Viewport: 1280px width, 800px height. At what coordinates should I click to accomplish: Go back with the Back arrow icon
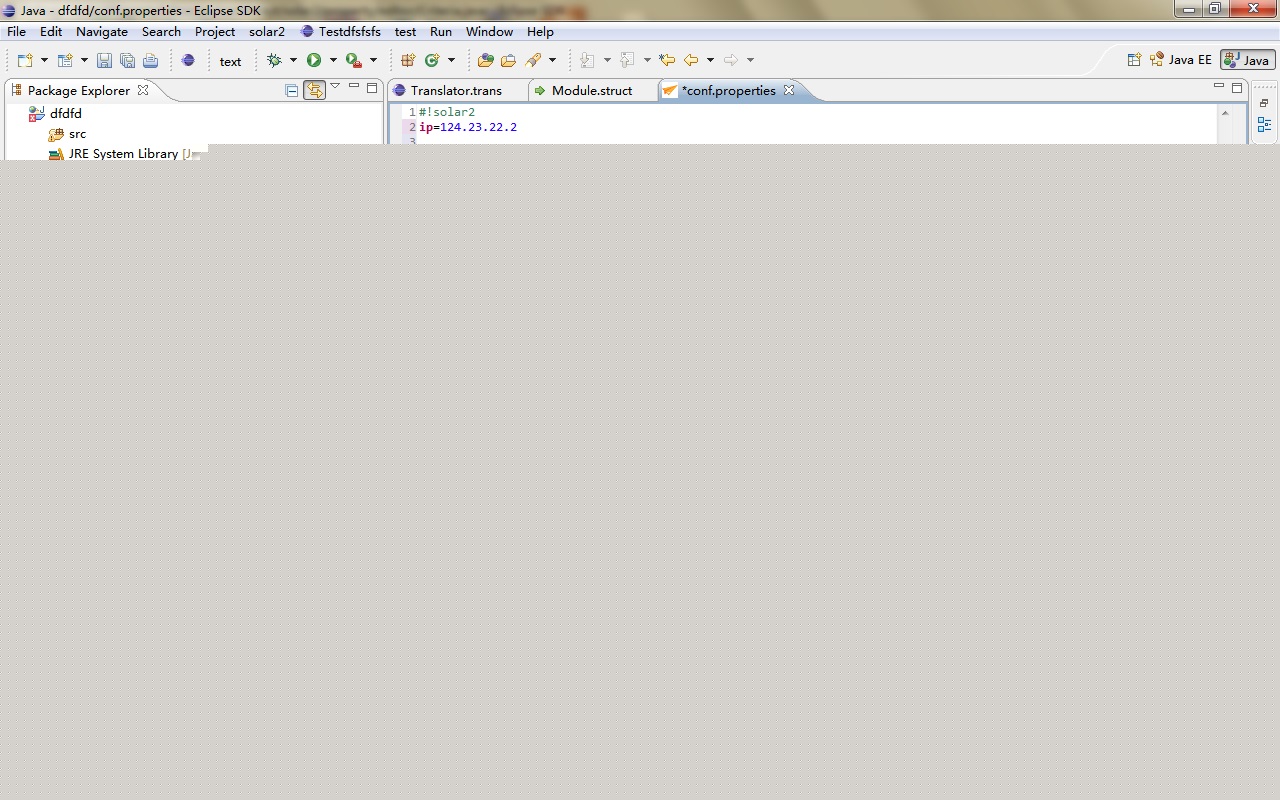click(x=691, y=60)
